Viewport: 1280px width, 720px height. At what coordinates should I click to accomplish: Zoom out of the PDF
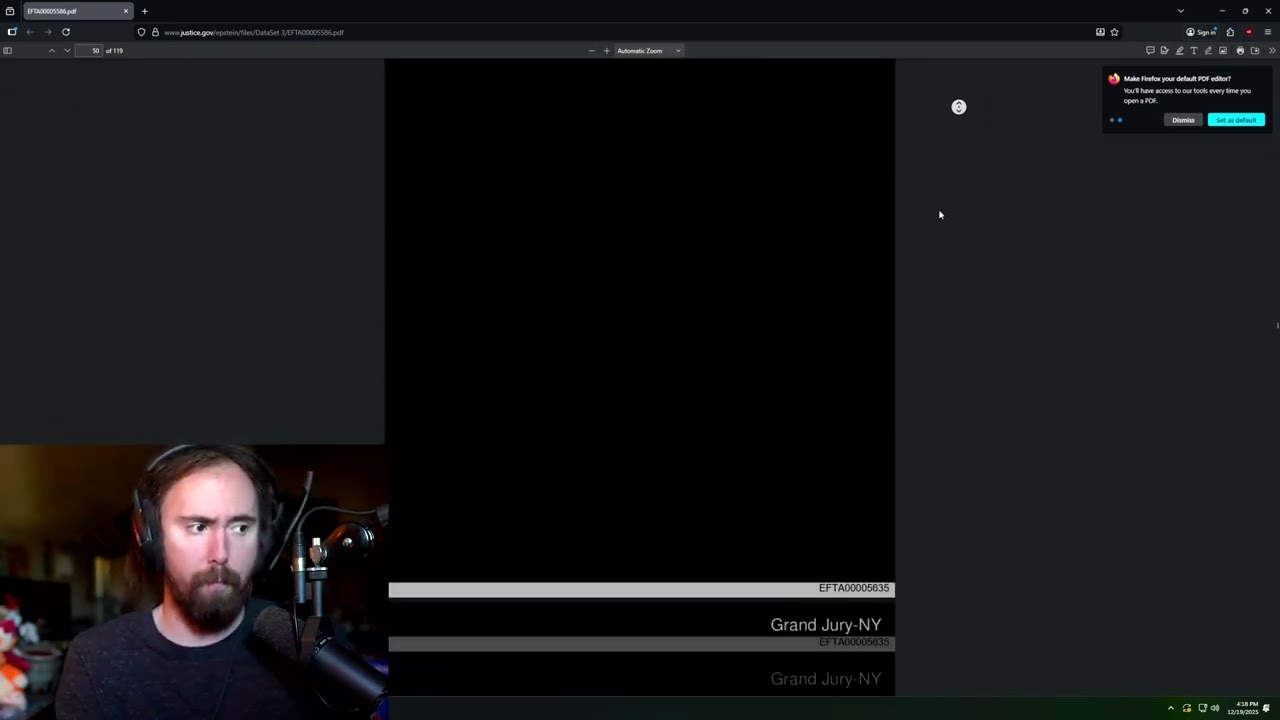coord(591,50)
